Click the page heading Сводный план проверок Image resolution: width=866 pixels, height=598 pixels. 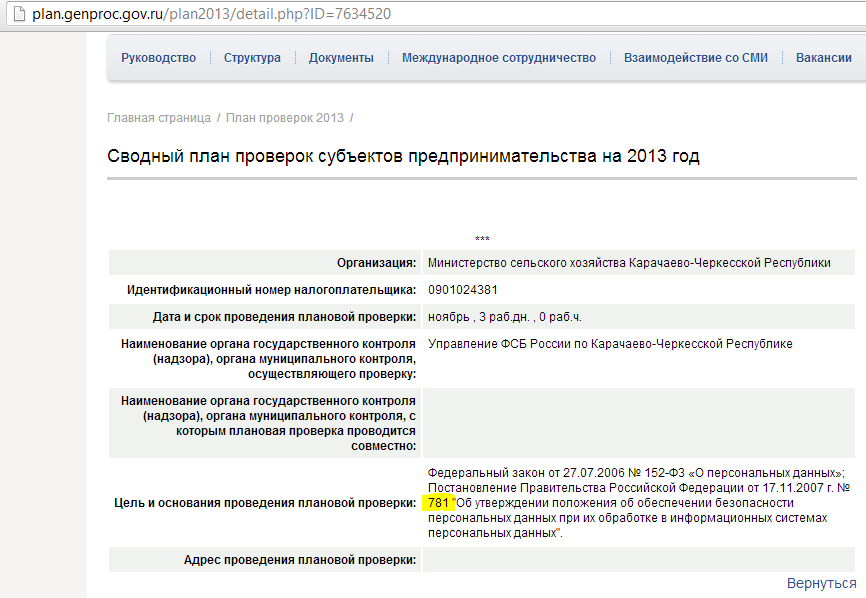pos(403,156)
